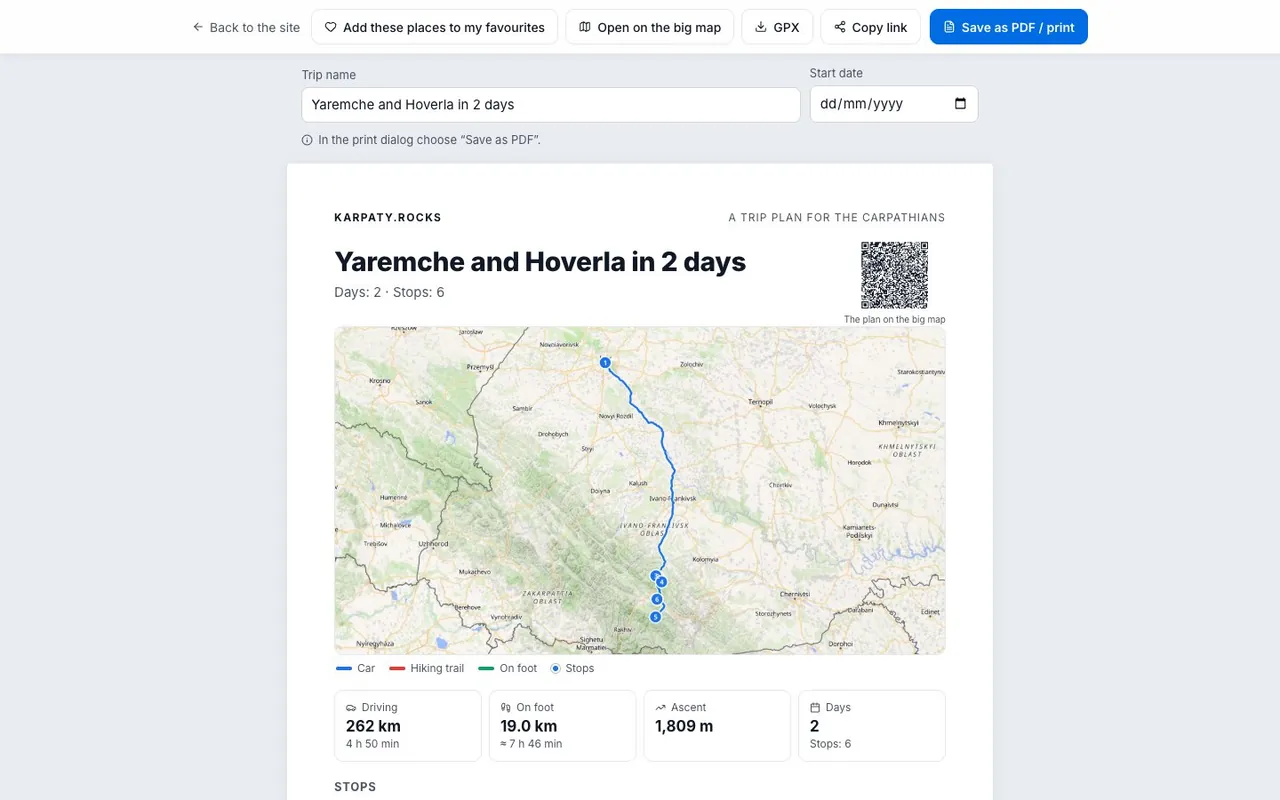Open the calendar picker icon
Image resolution: width=1280 pixels, height=800 pixels.
coord(960,104)
